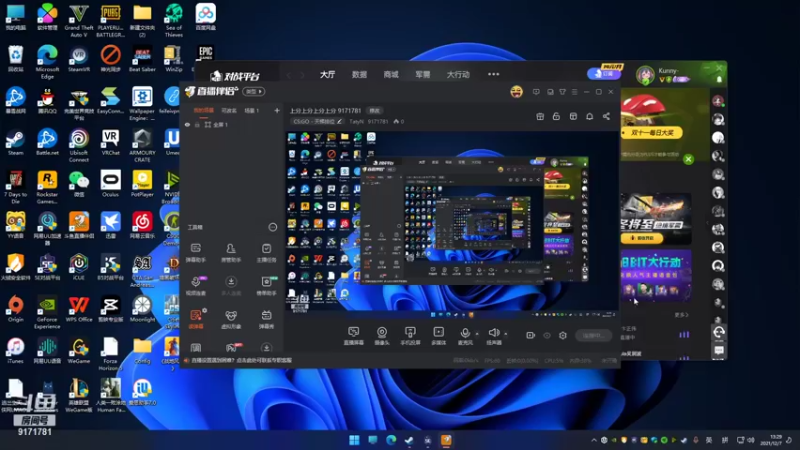Click the 更多 link under the ads
Image resolution: width=800 pixels, height=450 pixels.
click(682, 315)
